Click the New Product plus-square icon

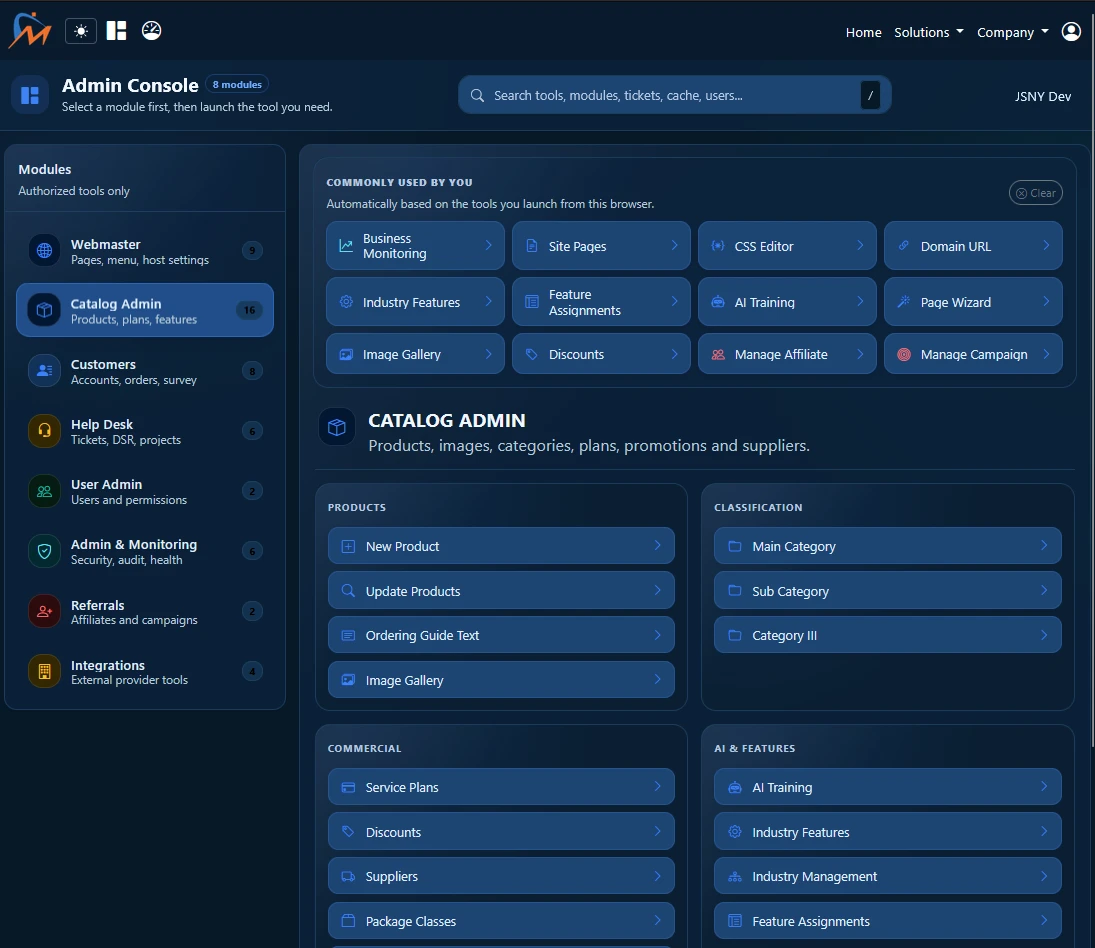(x=348, y=546)
